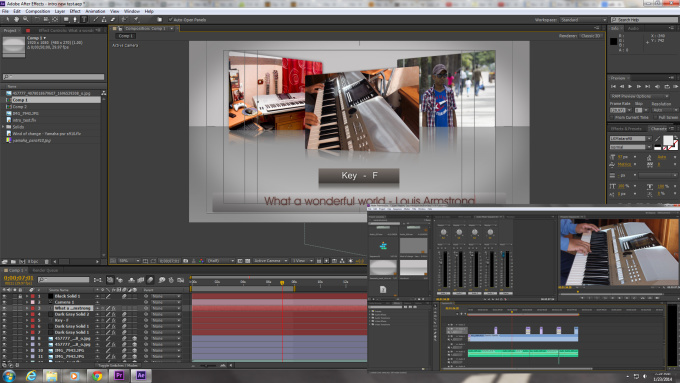Play the RAM preview
Screen dimensions: 680x383
coord(675,87)
